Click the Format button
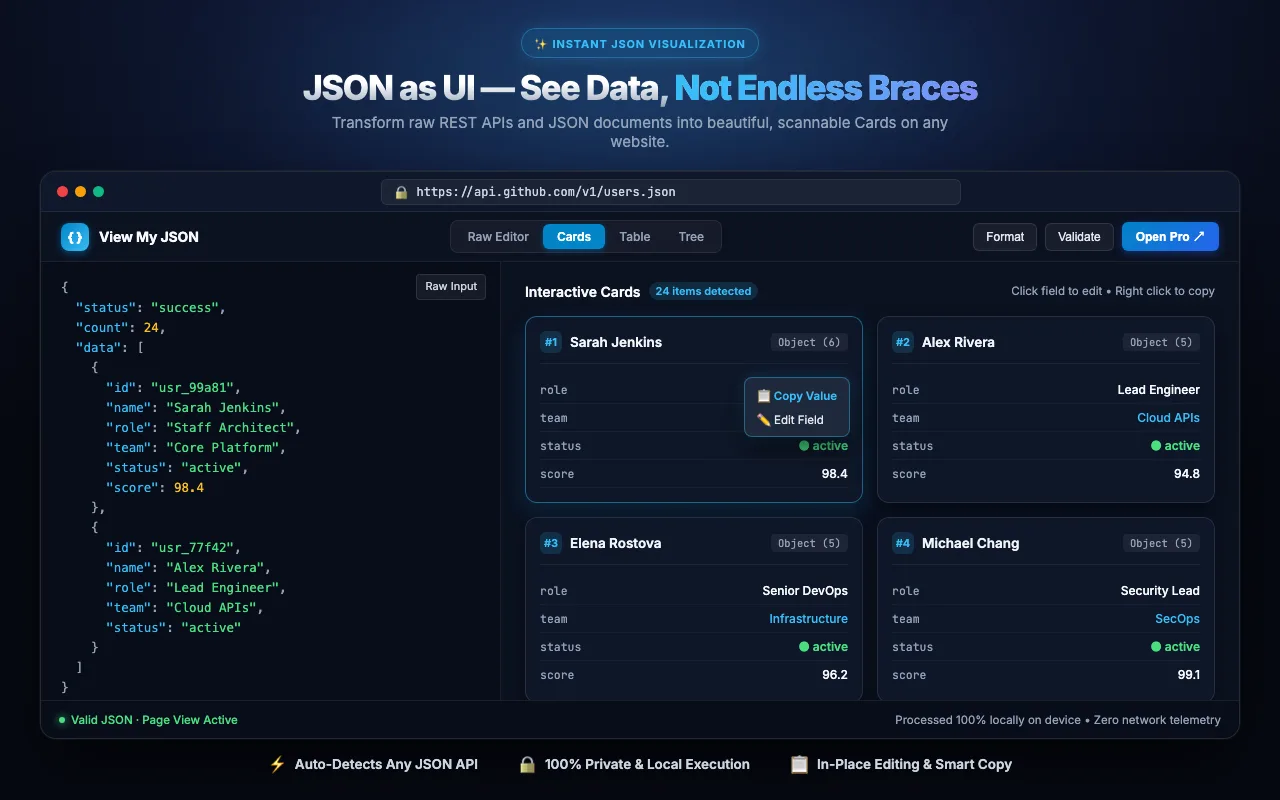The height and width of the screenshot is (800, 1280). [1005, 237]
